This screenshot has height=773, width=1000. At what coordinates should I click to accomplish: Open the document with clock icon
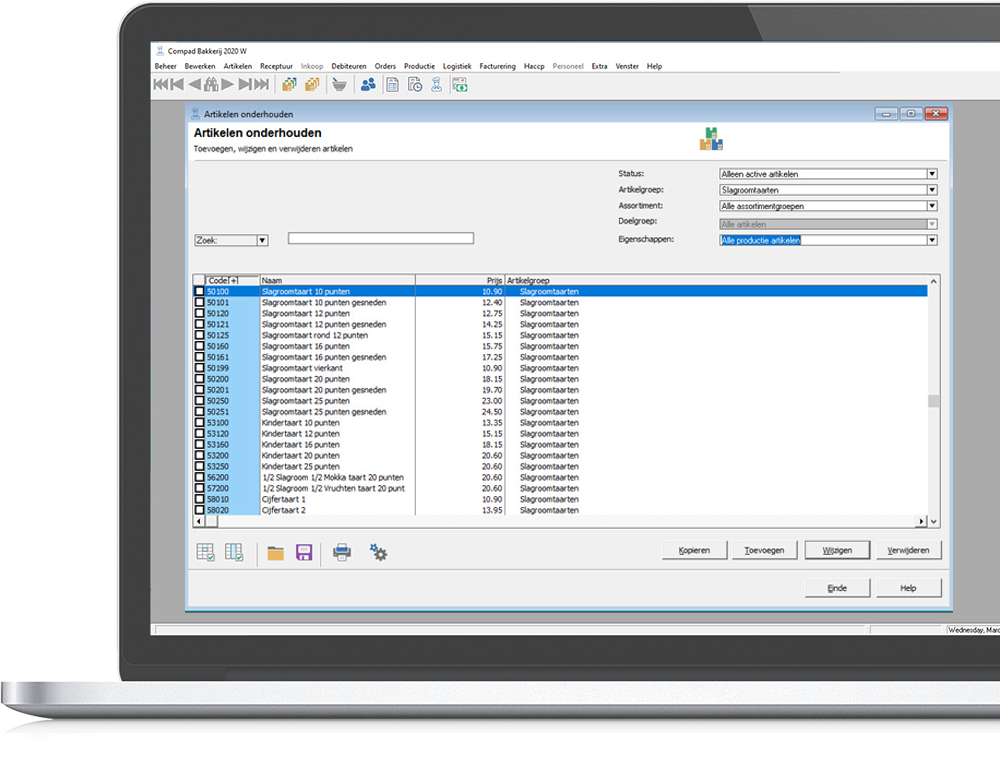415,84
